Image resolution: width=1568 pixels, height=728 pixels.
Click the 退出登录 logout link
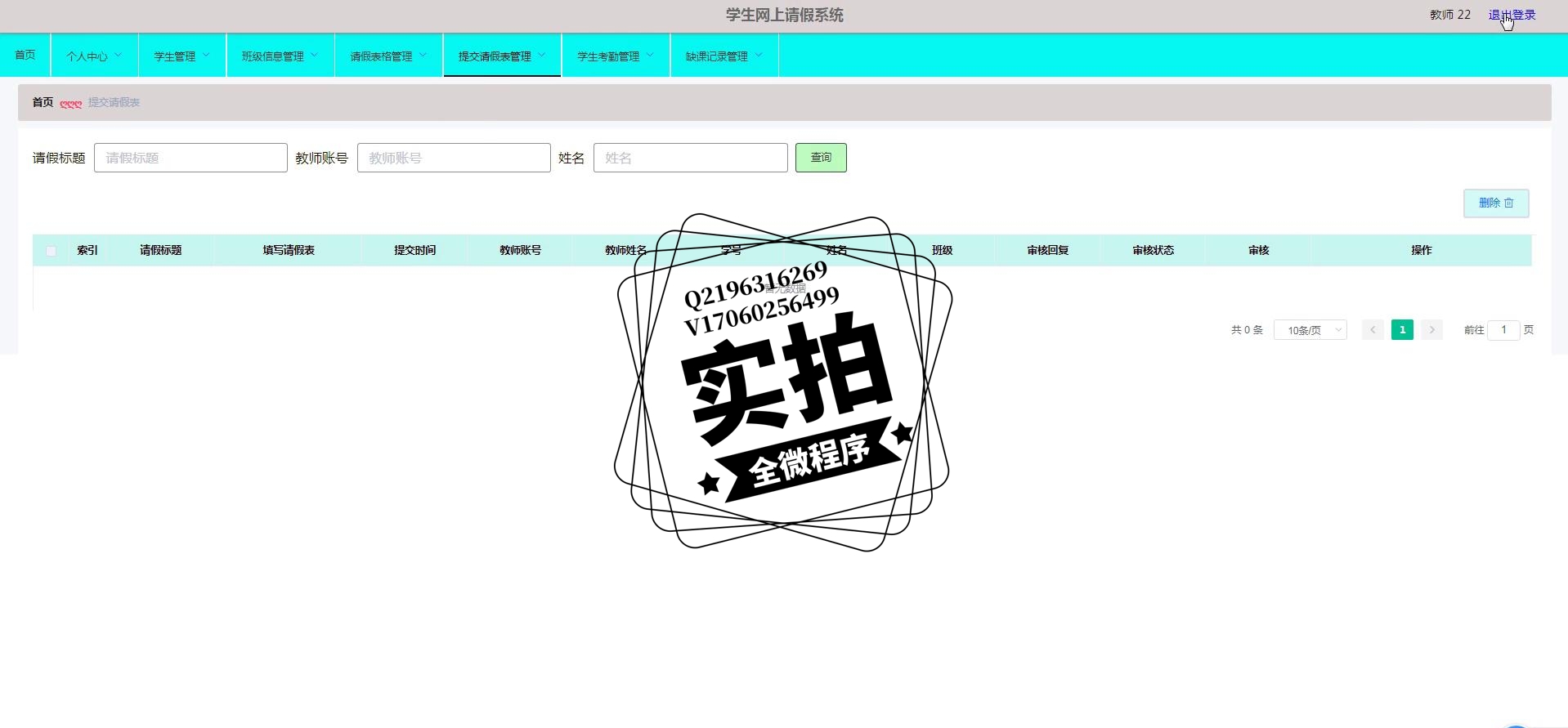[x=1512, y=15]
